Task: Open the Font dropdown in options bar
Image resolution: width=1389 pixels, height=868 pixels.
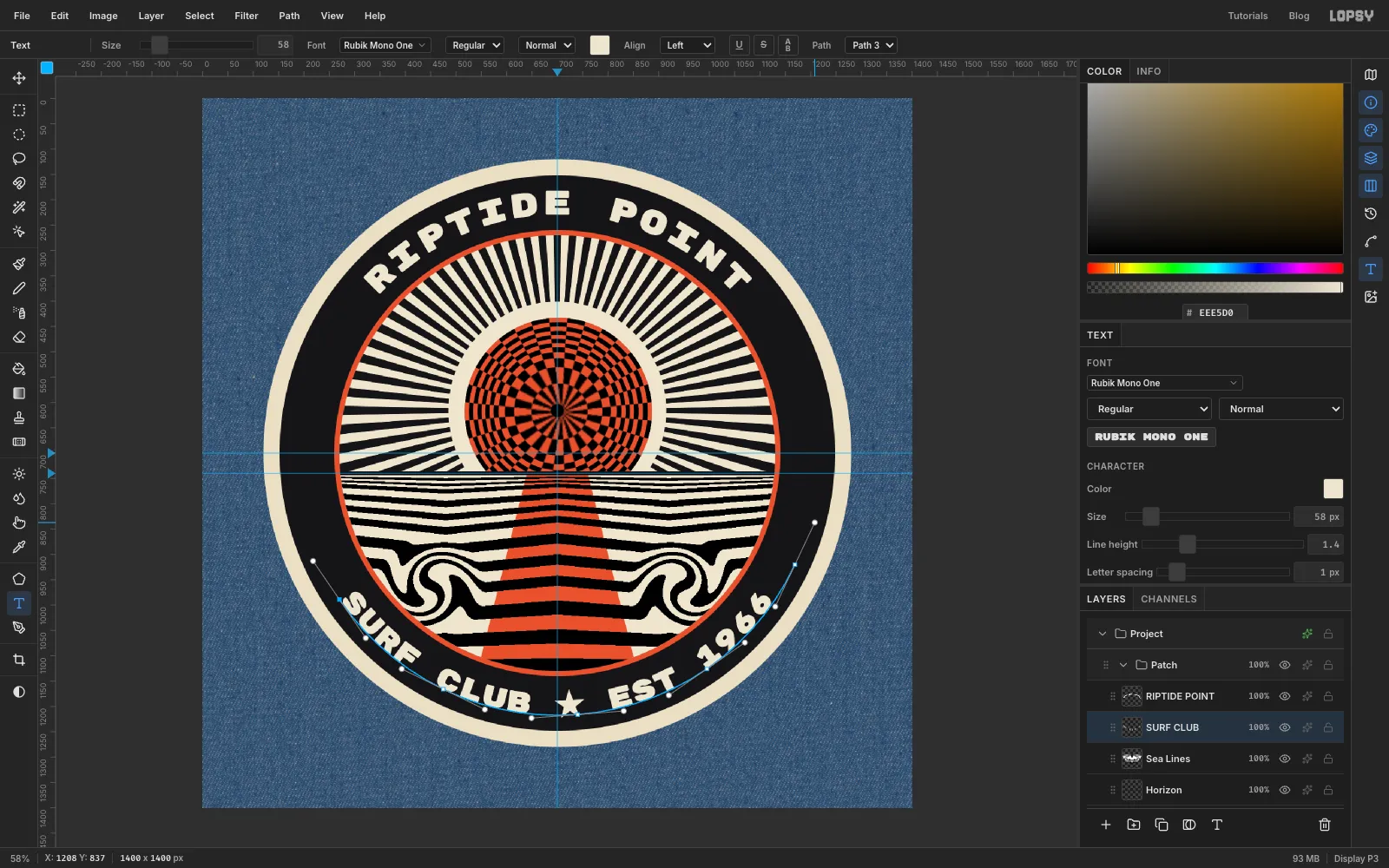Action: coord(385,45)
